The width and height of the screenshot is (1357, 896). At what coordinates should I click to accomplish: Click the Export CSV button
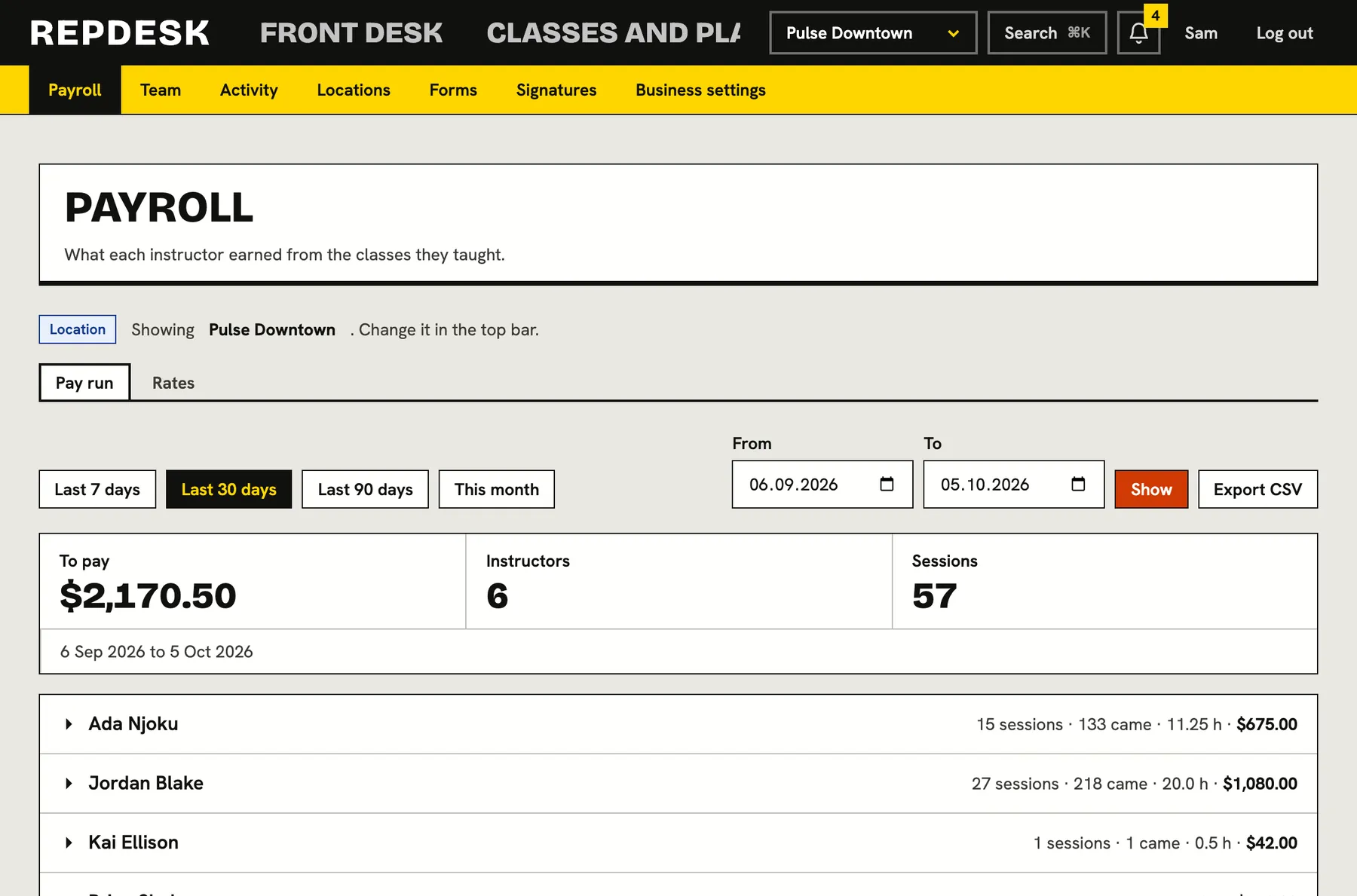coord(1257,490)
